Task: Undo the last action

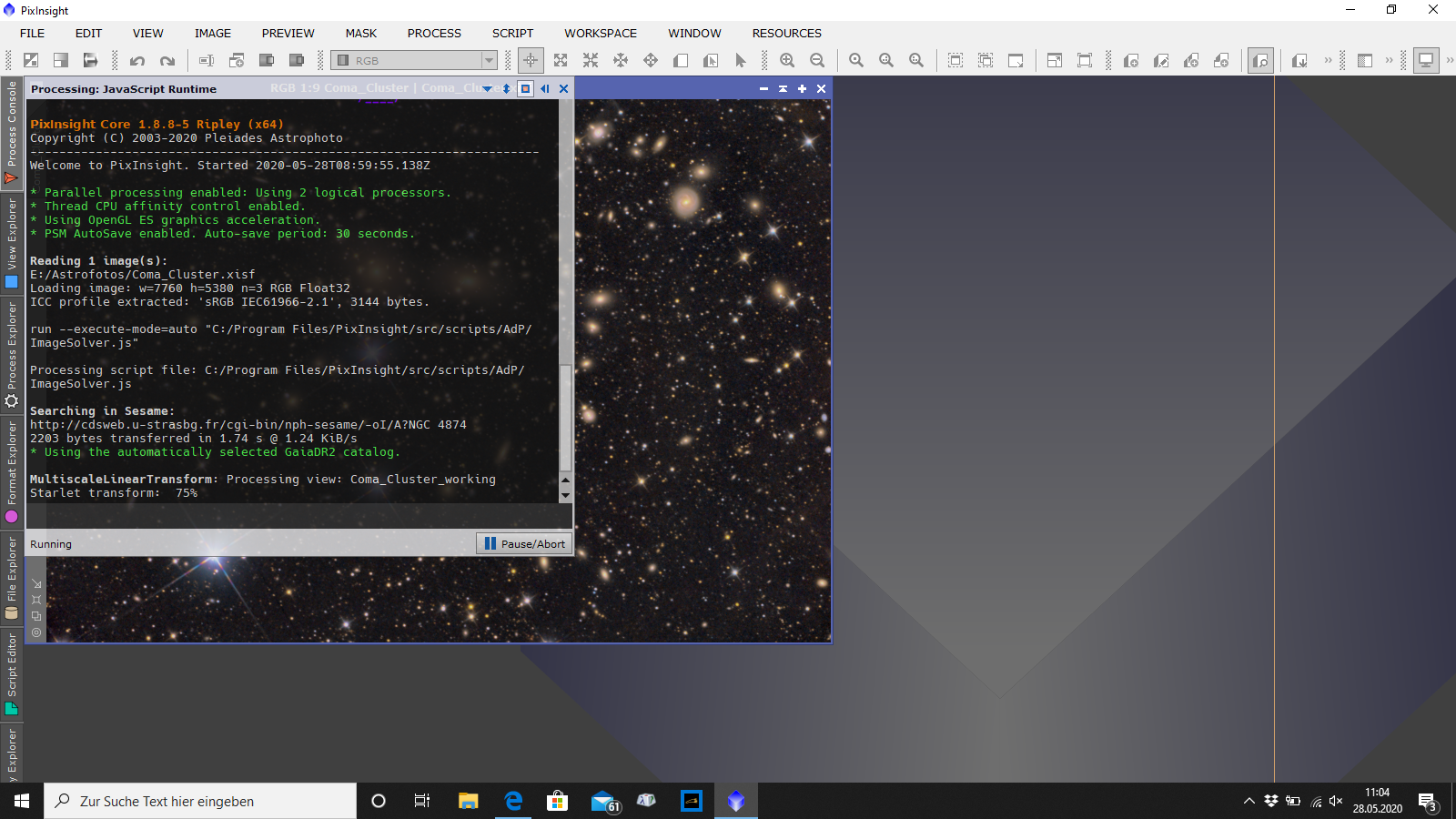Action: (137, 60)
